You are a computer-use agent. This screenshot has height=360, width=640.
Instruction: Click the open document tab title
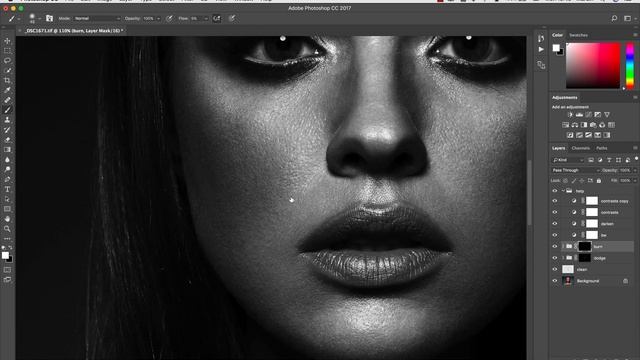point(74,31)
